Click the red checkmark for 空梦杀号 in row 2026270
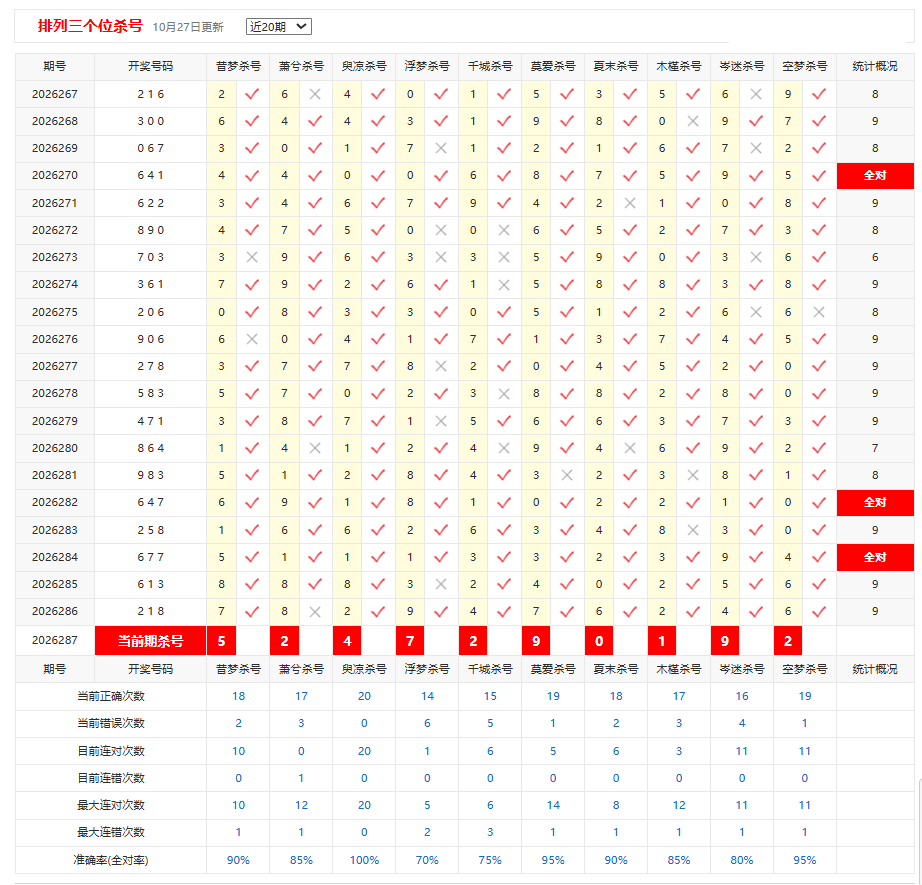The width and height of the screenshot is (922, 885). click(819, 175)
